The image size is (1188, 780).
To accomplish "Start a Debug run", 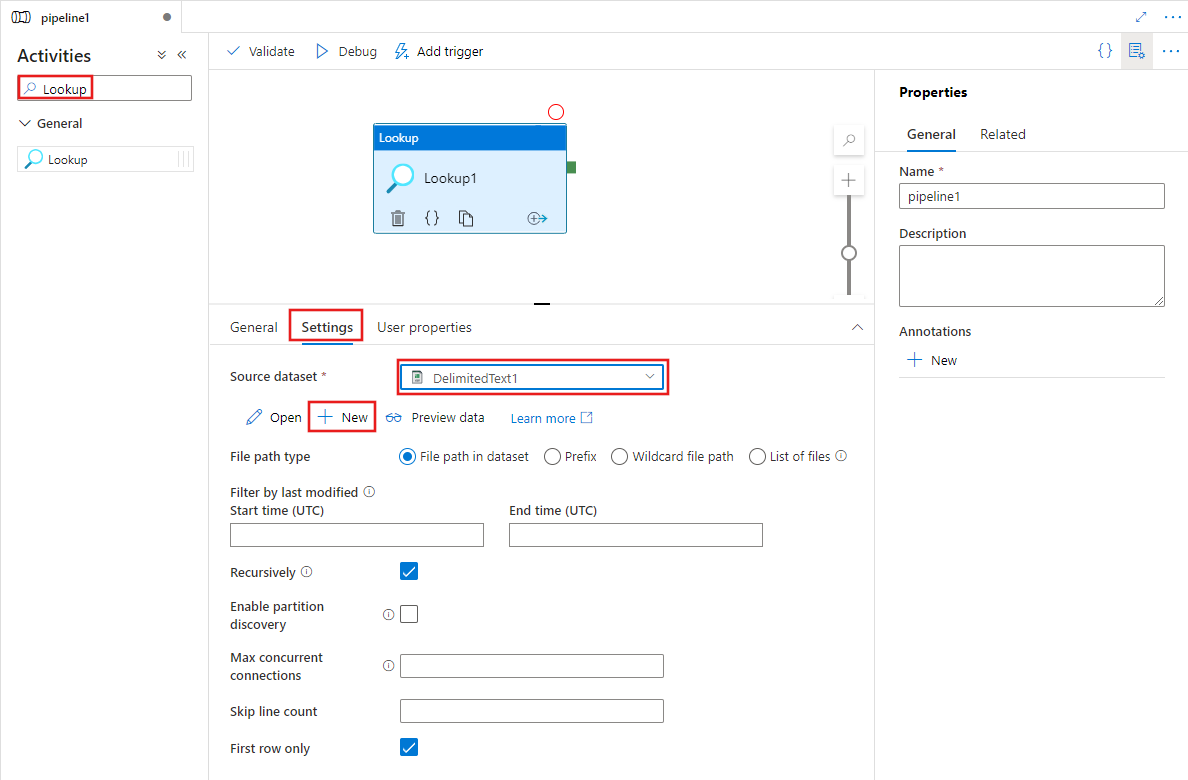I will pyautogui.click(x=345, y=51).
